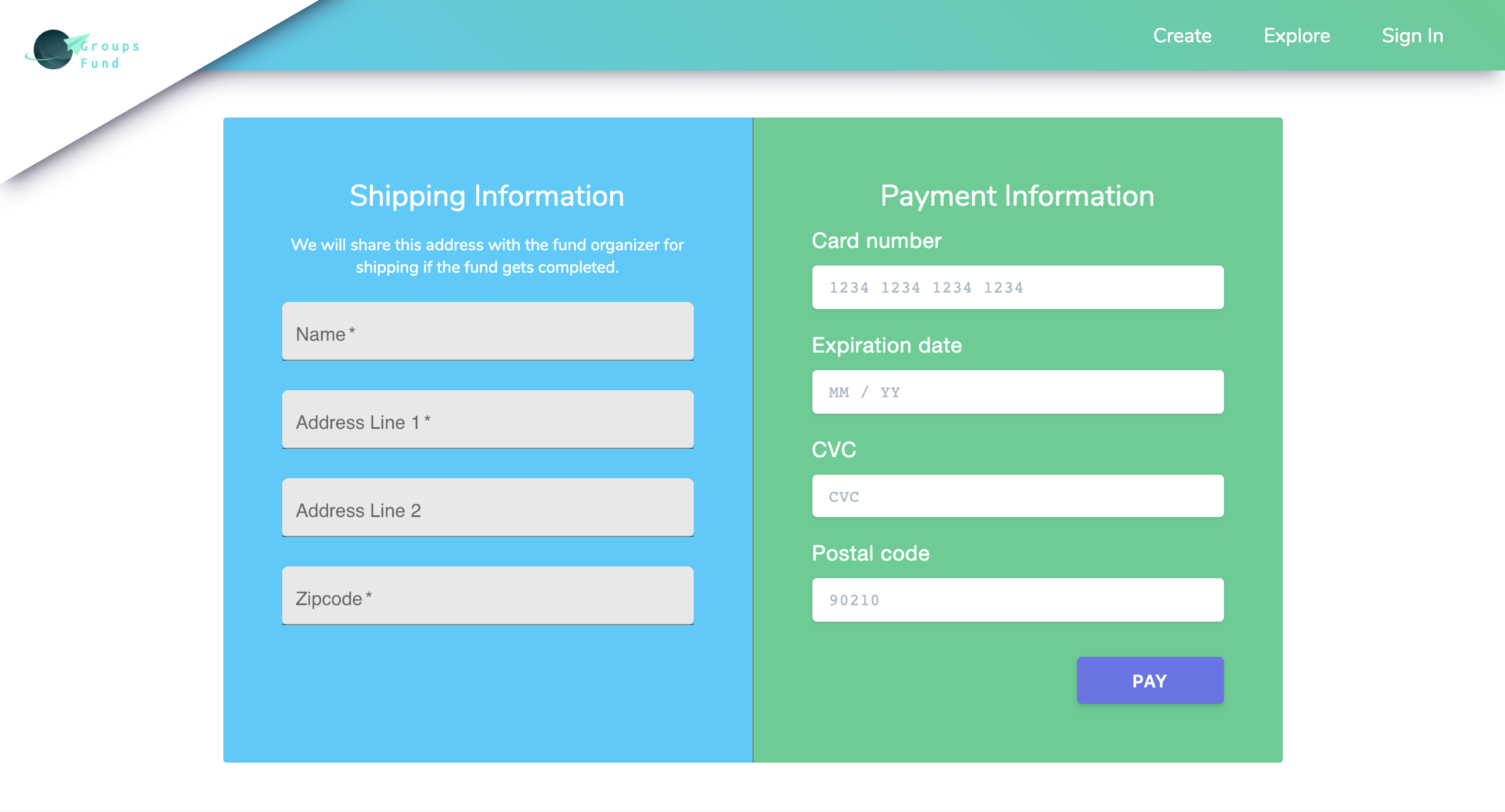Image resolution: width=1505 pixels, height=812 pixels.
Task: Click the CVC input field
Action: pyautogui.click(x=1017, y=496)
